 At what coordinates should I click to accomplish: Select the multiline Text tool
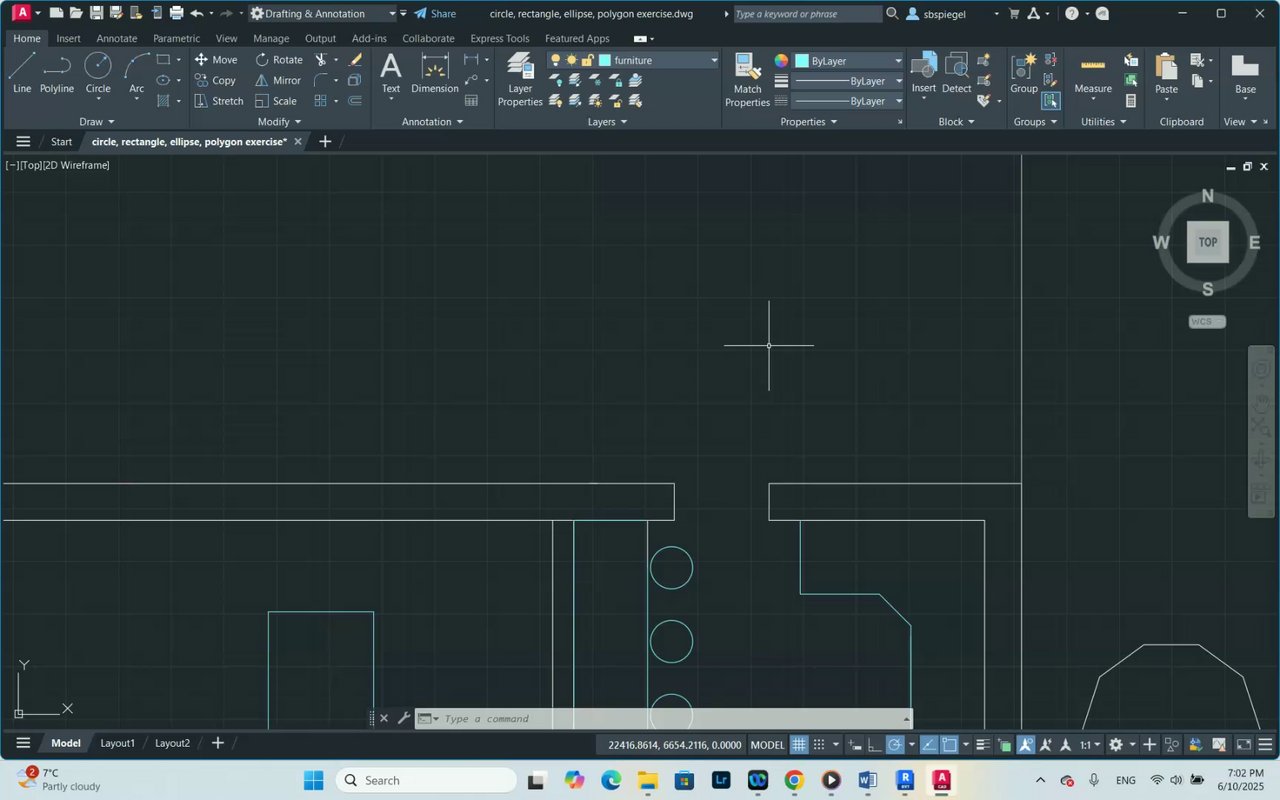[391, 74]
